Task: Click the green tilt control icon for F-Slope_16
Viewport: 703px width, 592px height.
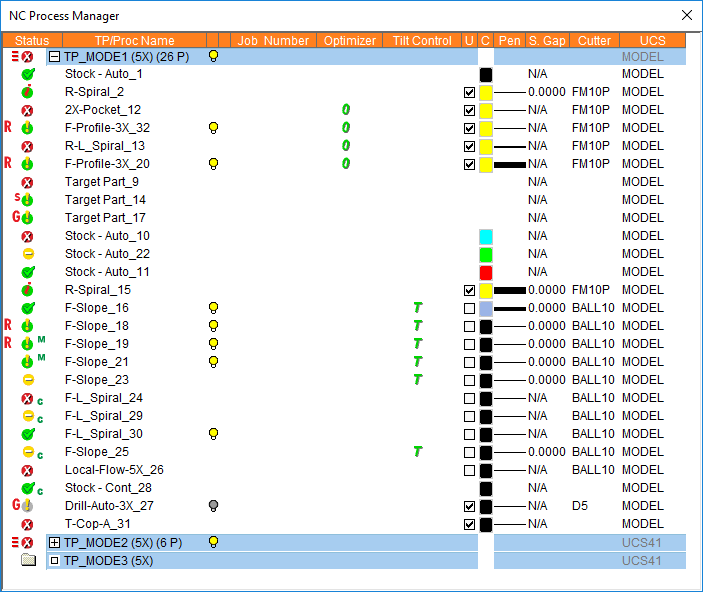Action: pos(418,308)
